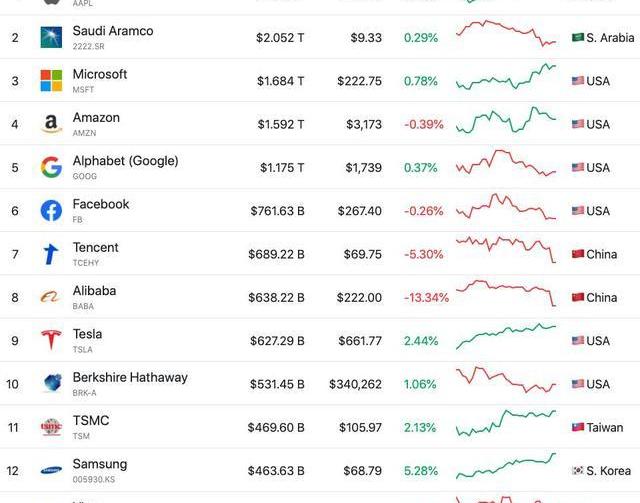Image resolution: width=640 pixels, height=503 pixels.
Task: Click the Amazon price trend sparkline
Action: coord(506,121)
